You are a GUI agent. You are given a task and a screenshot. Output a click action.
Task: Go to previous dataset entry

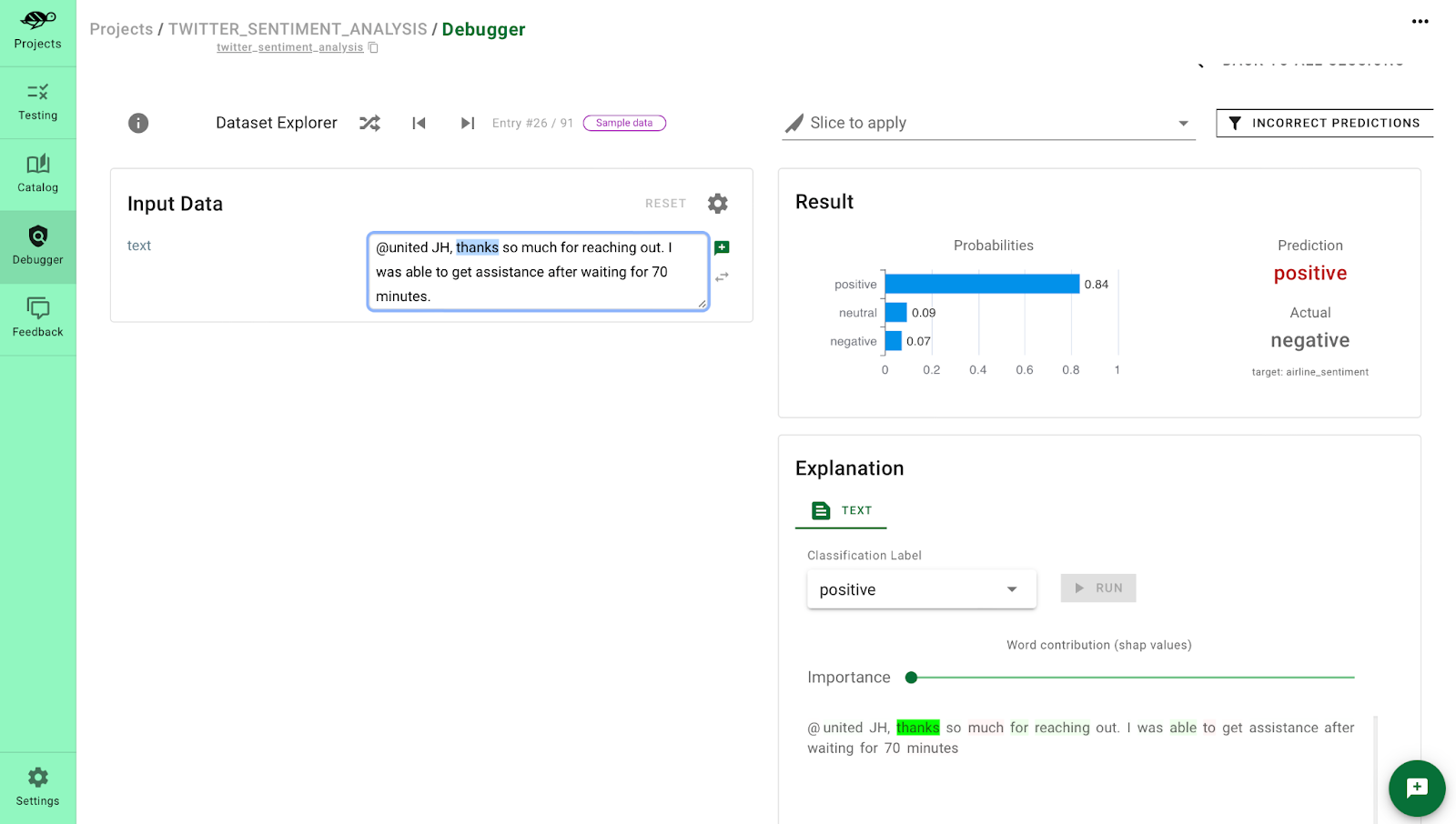419,123
